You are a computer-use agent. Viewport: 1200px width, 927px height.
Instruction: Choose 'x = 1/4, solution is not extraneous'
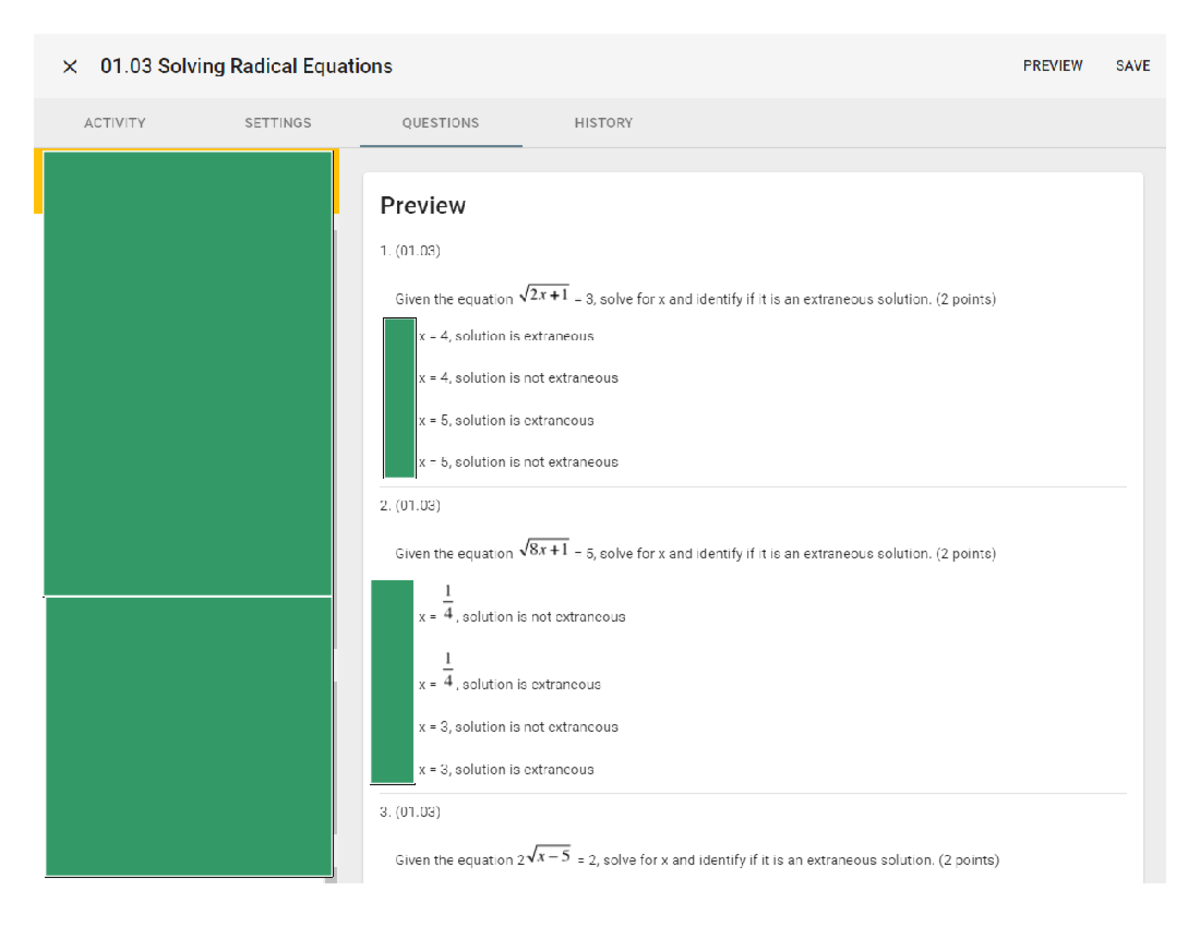[522, 606]
